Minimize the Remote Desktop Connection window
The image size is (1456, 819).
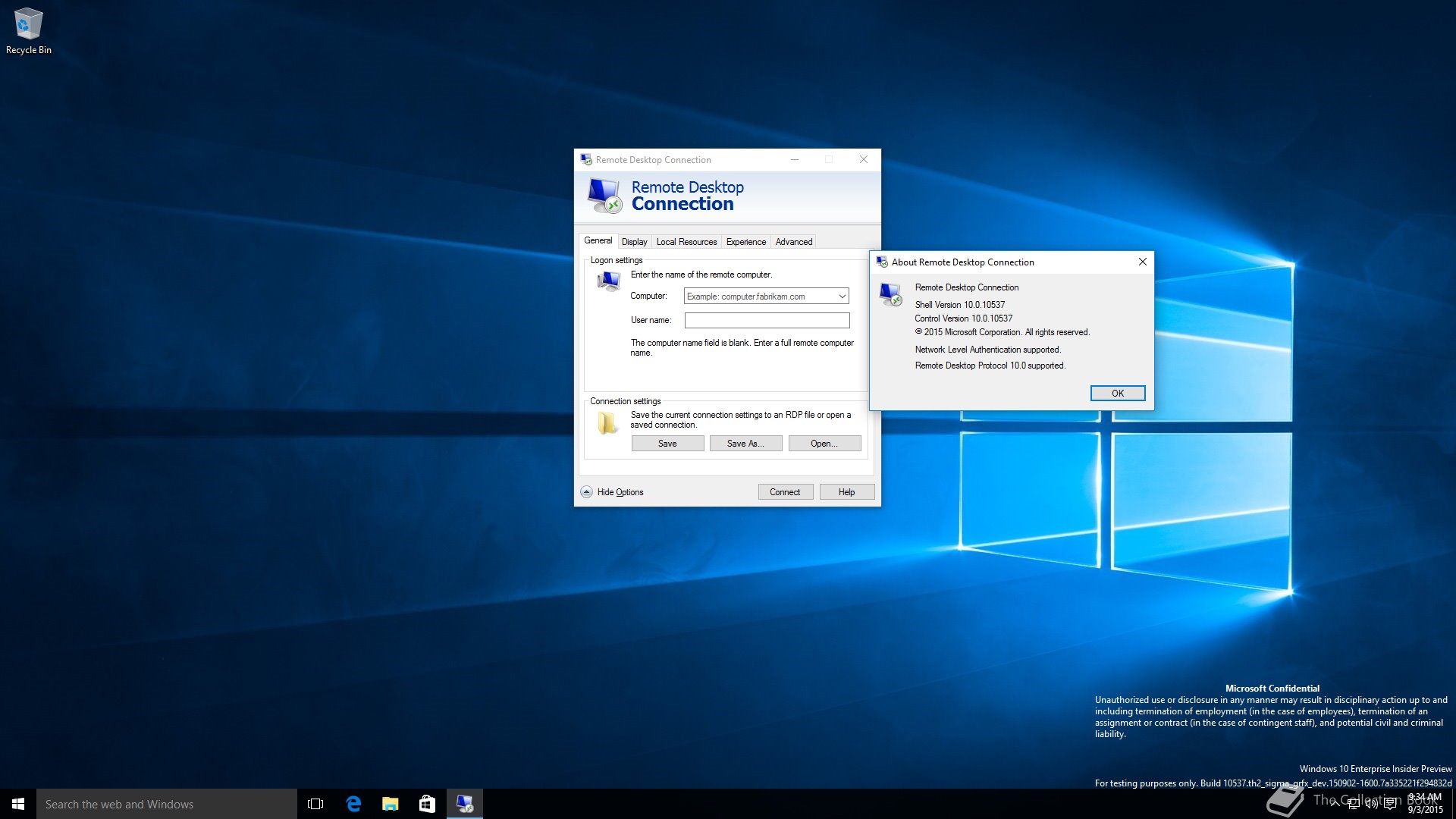tap(794, 159)
